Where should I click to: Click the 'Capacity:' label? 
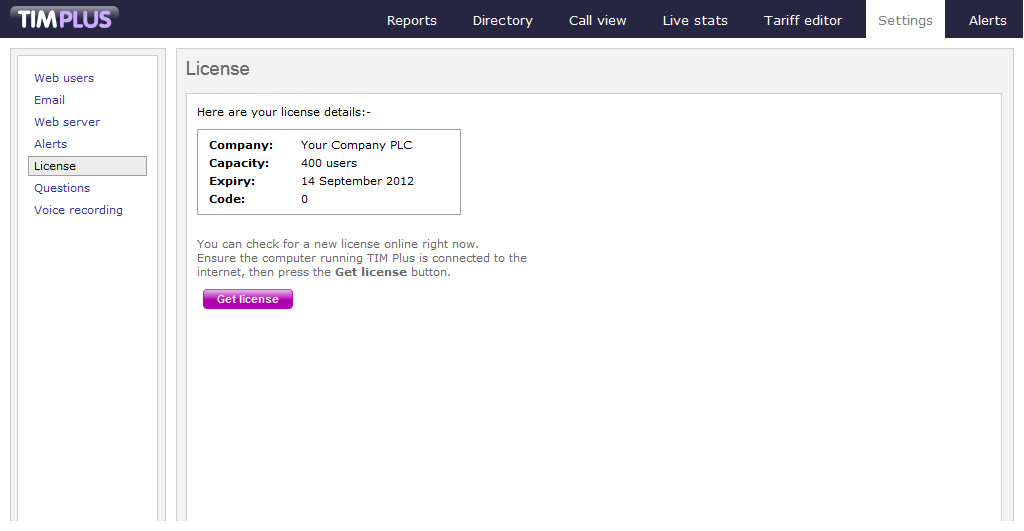click(x=239, y=163)
